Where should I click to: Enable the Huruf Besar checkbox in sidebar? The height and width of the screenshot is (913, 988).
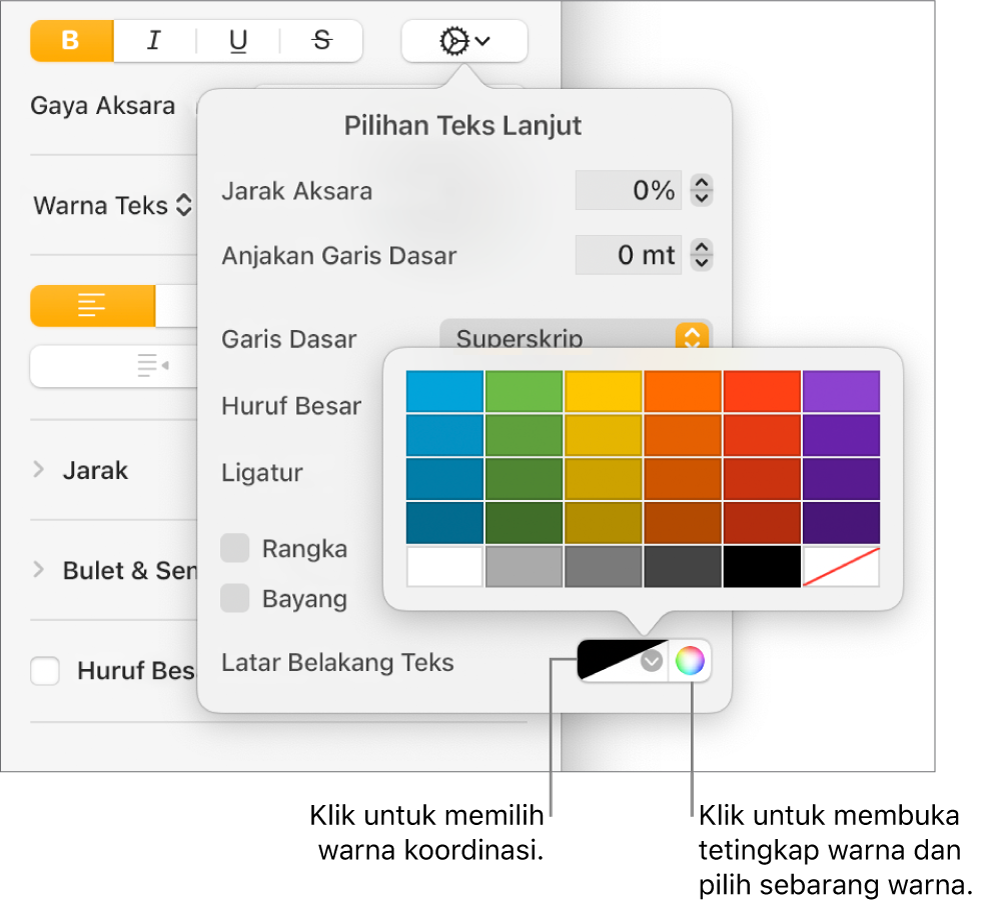point(45,670)
